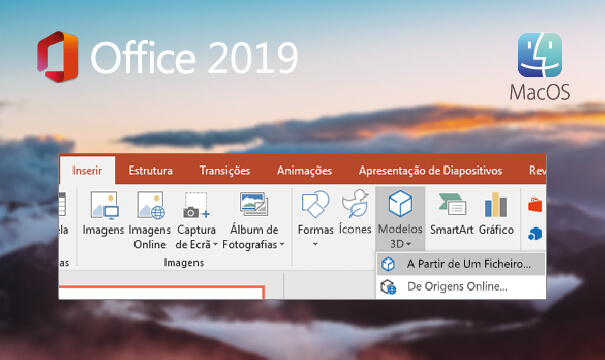Expand the Formas dropdown arrow
Screen dimensions: 605x360
pyautogui.click(x=315, y=244)
